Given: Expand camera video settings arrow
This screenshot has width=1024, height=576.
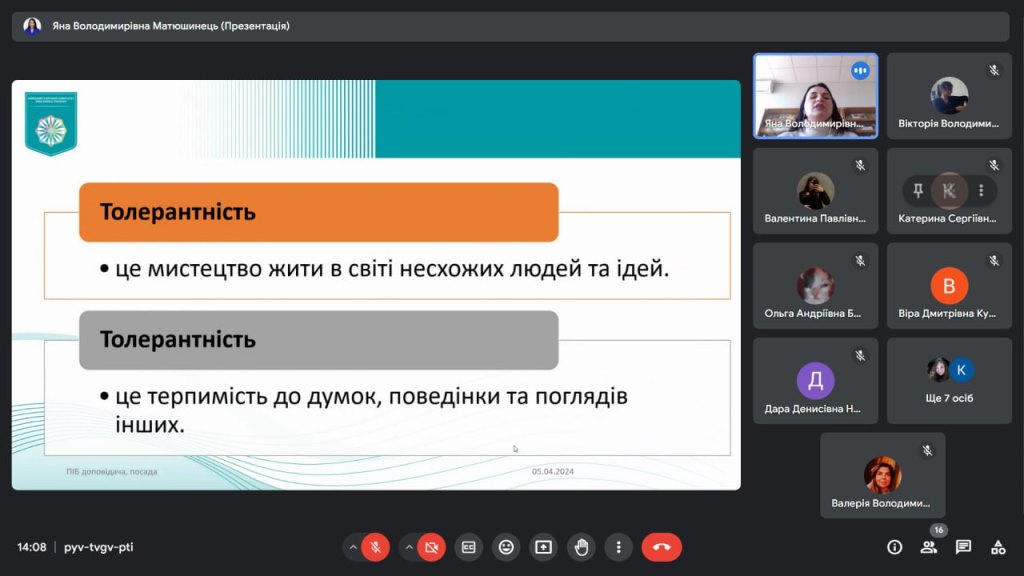Looking at the screenshot, I should (409, 547).
